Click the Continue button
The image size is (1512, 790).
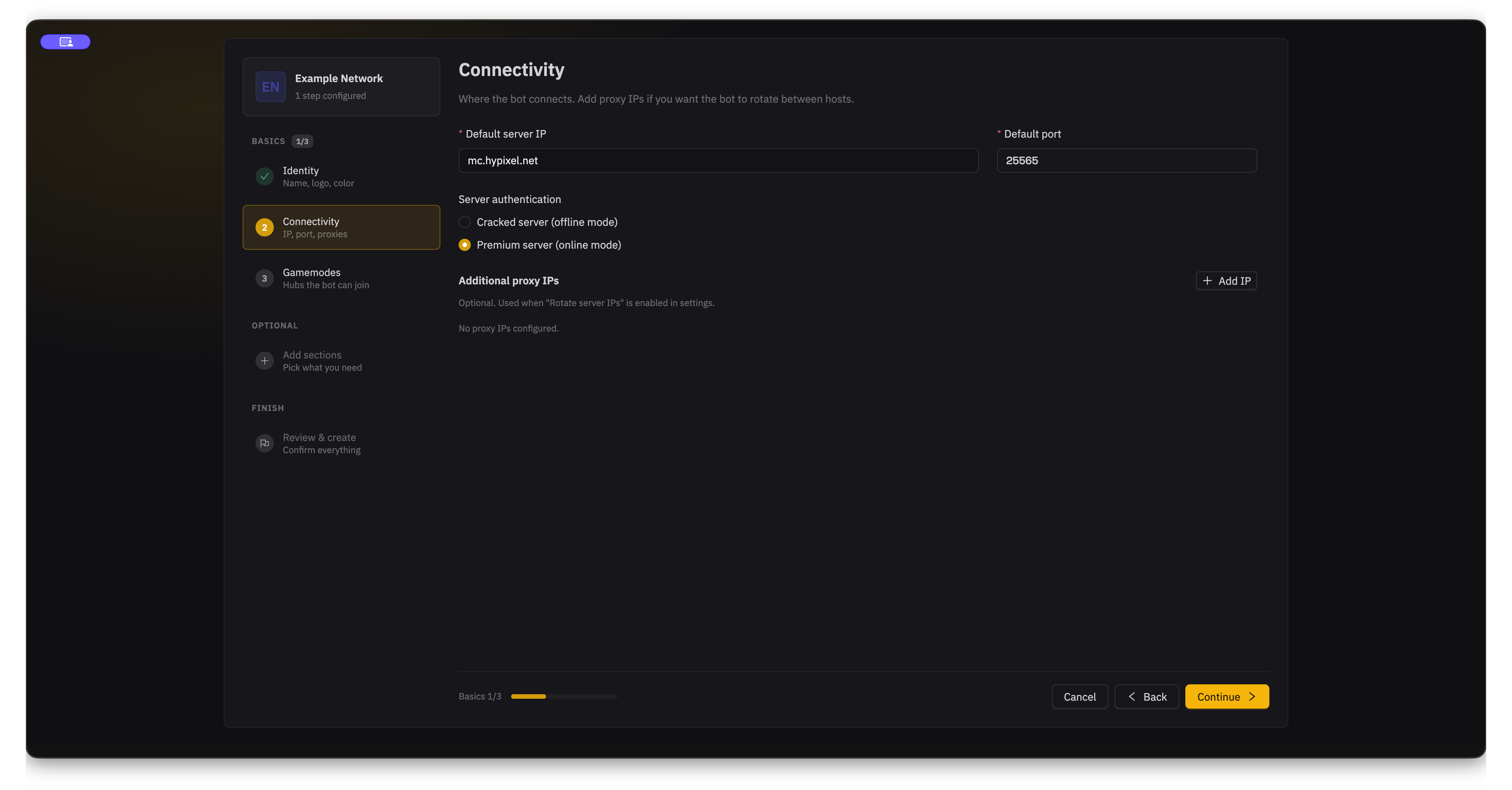1227,697
